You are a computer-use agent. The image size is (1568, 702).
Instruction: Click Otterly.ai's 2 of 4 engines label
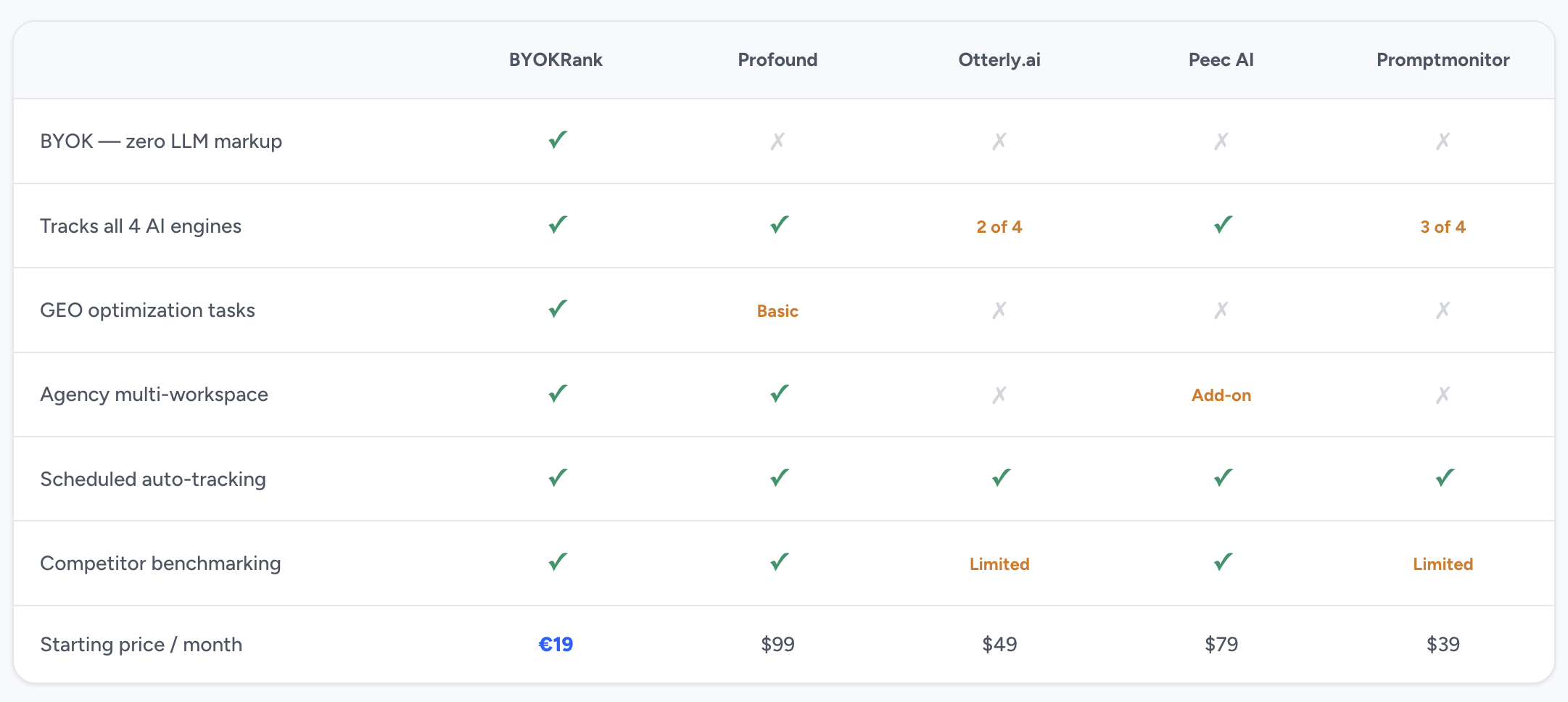click(x=999, y=227)
